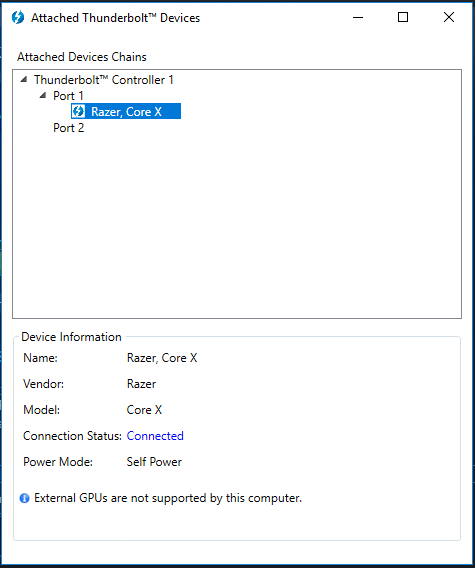The height and width of the screenshot is (568, 475).
Task: Select Port 1 in the device tree
Action: tap(68, 96)
